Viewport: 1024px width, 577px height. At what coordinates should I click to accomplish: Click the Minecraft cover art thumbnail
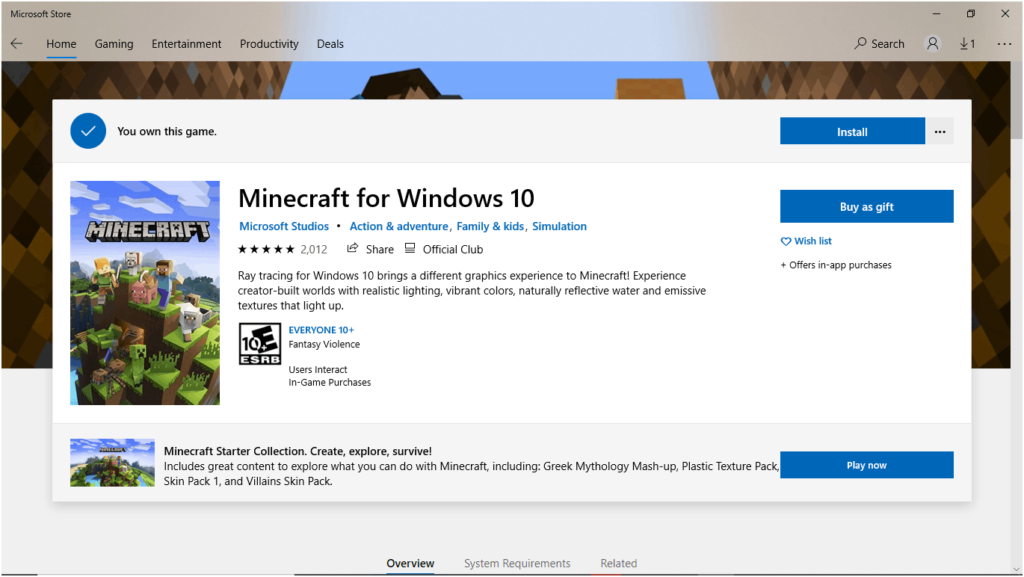click(x=145, y=293)
